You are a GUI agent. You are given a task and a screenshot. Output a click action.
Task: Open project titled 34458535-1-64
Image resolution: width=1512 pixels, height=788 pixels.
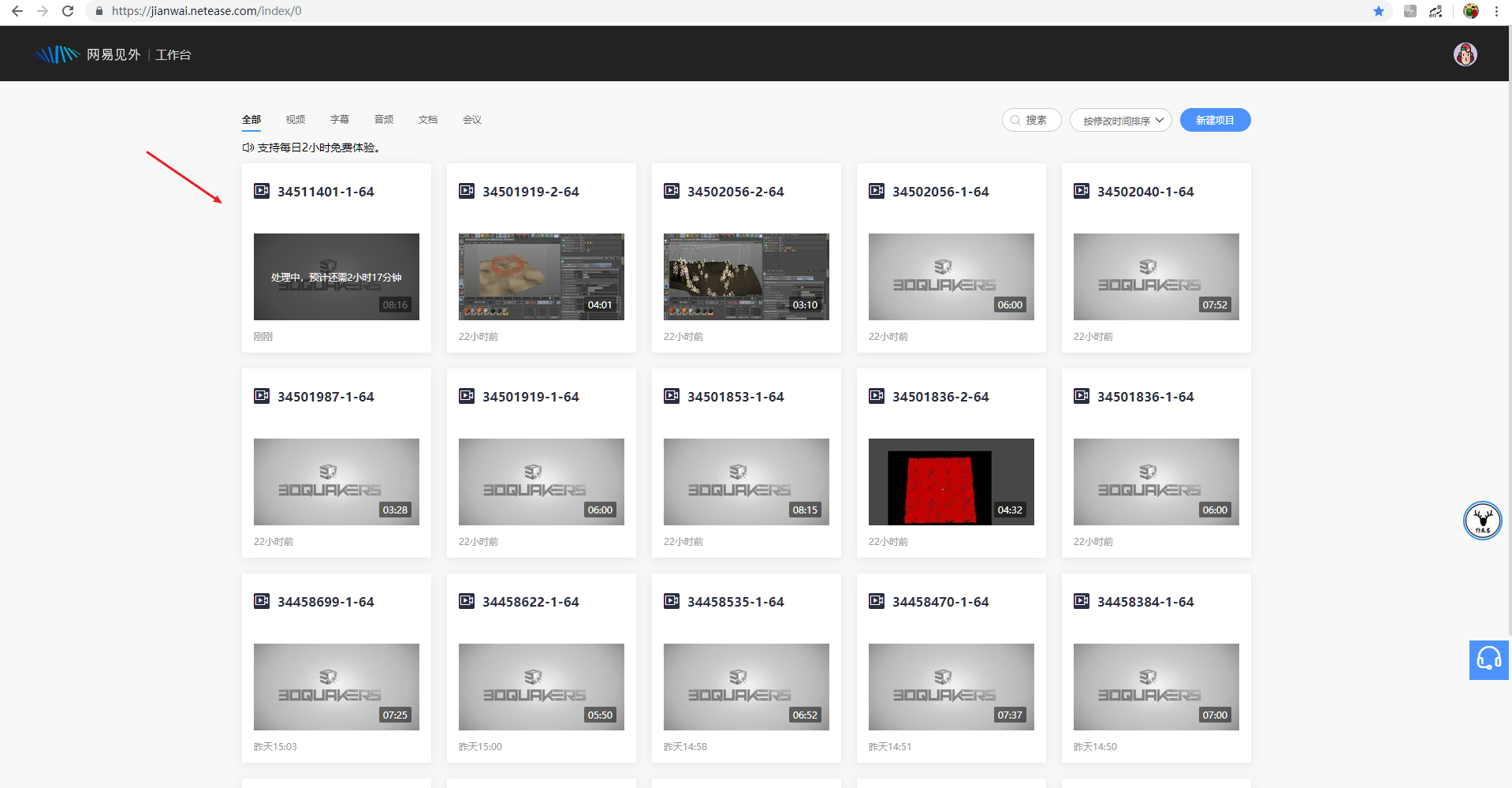click(736, 602)
